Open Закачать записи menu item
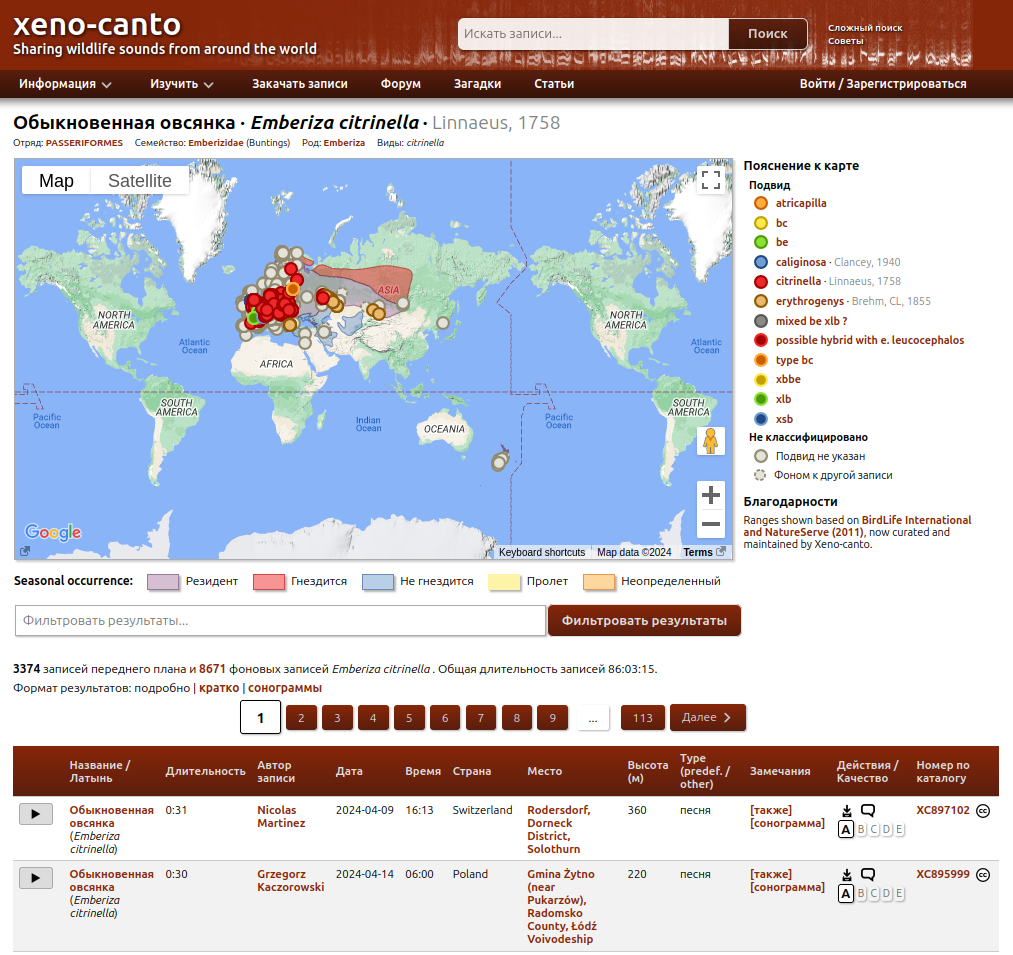The height and width of the screenshot is (955, 1013). pyautogui.click(x=300, y=84)
